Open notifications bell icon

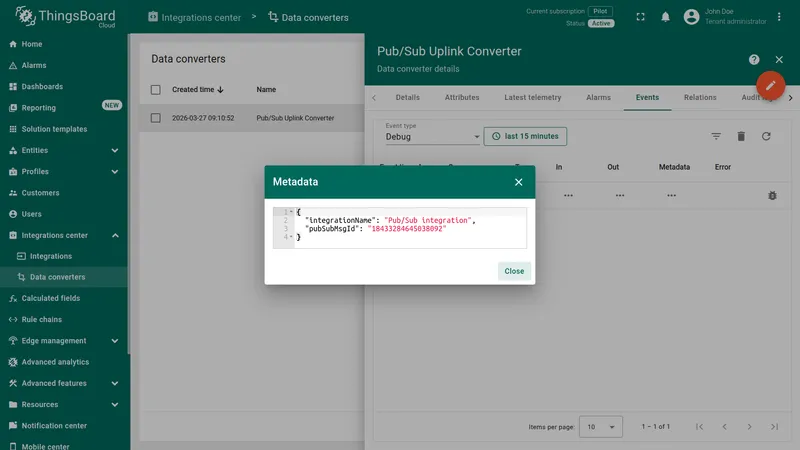665,17
